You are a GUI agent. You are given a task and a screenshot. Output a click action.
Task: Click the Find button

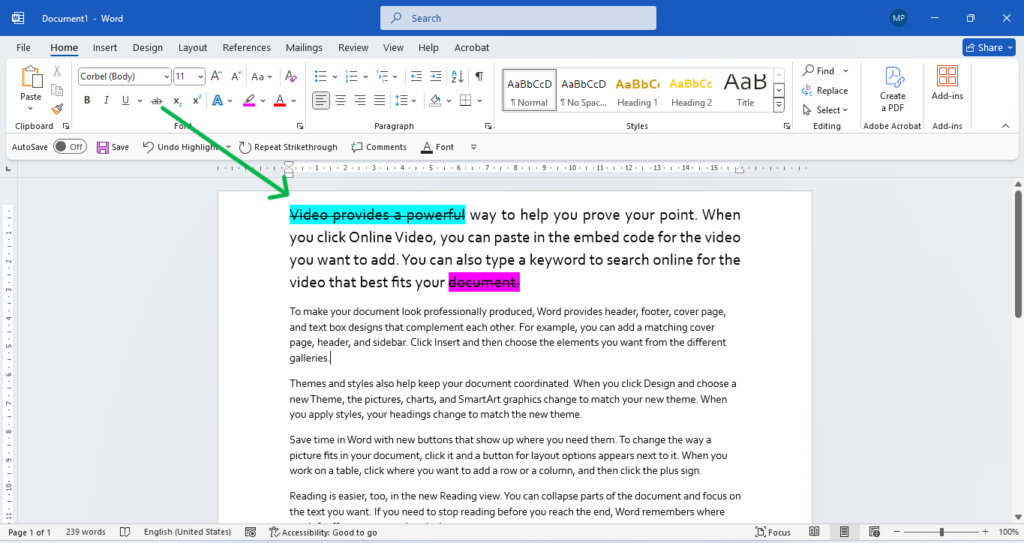coord(818,71)
